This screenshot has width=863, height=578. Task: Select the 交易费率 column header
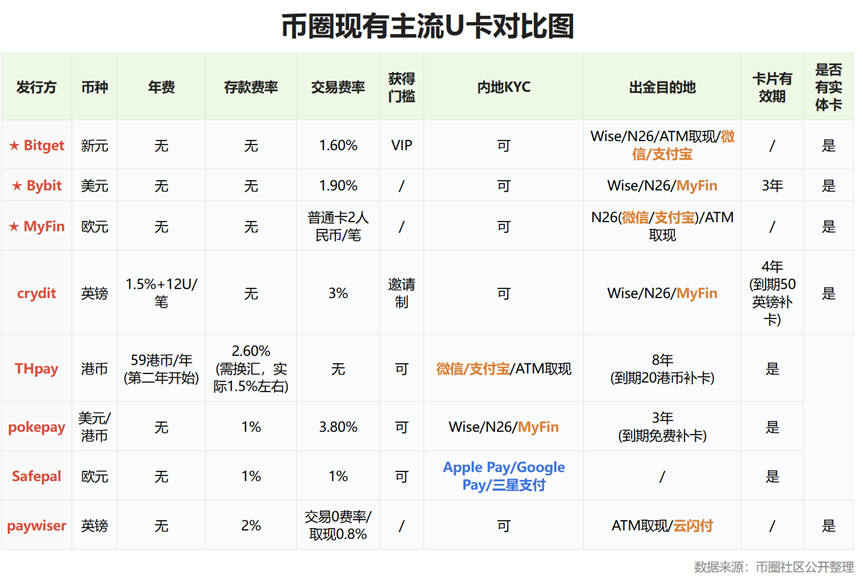[x=338, y=87]
